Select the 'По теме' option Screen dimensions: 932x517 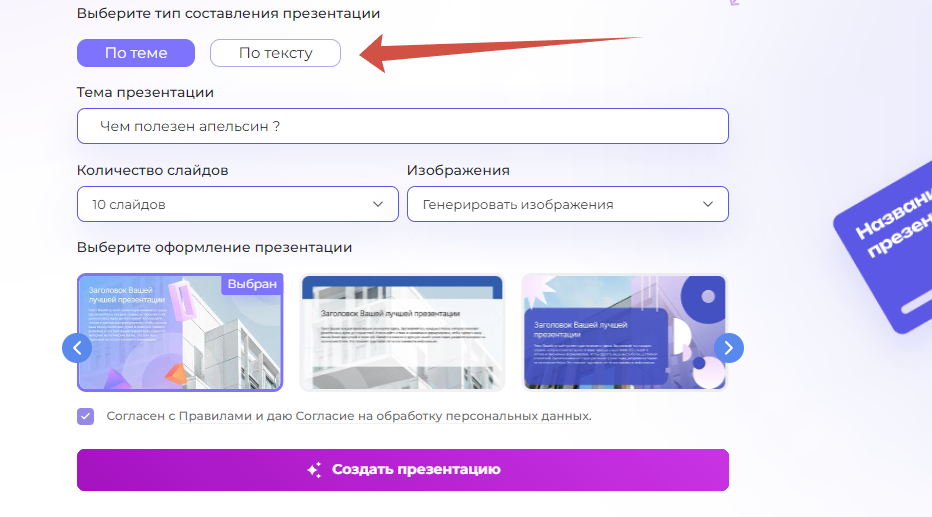(x=136, y=53)
